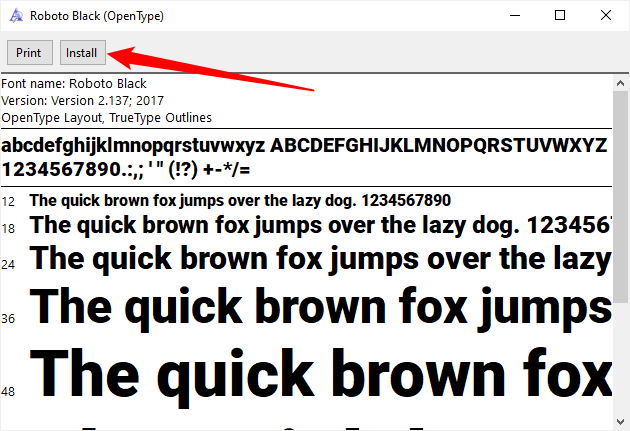This screenshot has height=431, width=630.
Task: Click the "Font name: Roboto Black" line
Action: pos(74,84)
